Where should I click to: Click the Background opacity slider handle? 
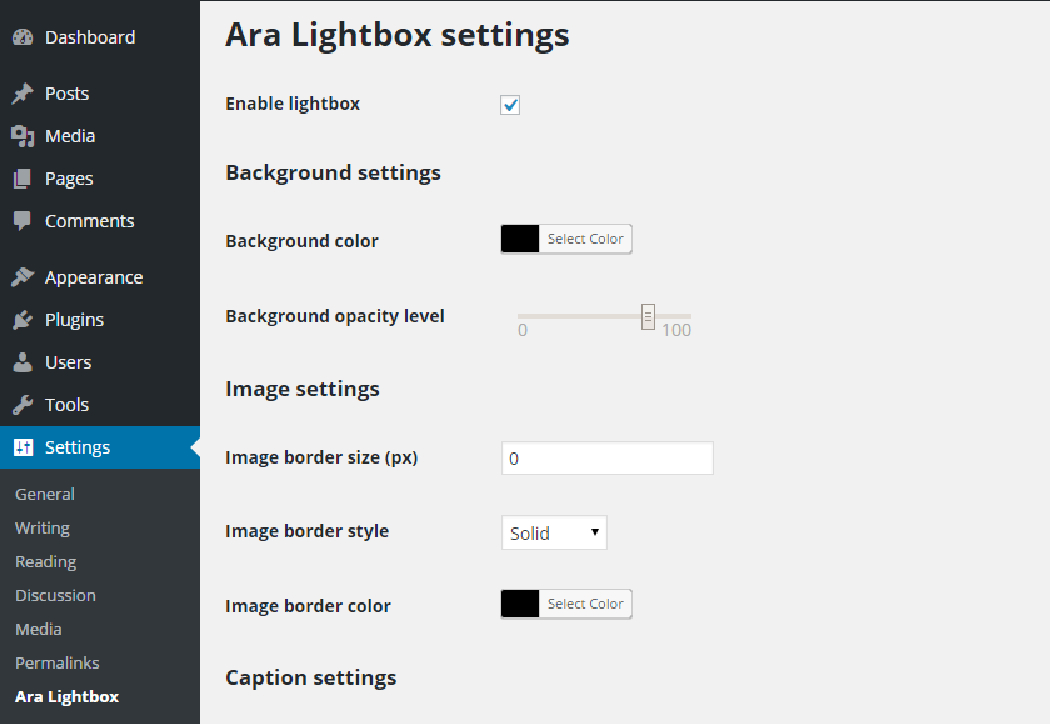[x=648, y=317]
